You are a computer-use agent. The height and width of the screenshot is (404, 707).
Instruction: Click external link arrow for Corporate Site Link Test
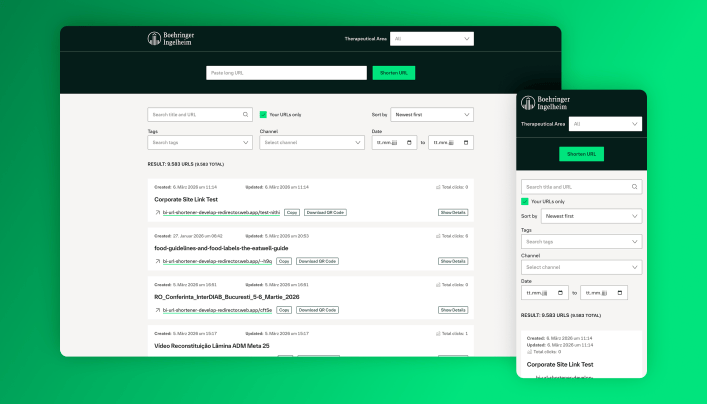pyautogui.click(x=158, y=212)
